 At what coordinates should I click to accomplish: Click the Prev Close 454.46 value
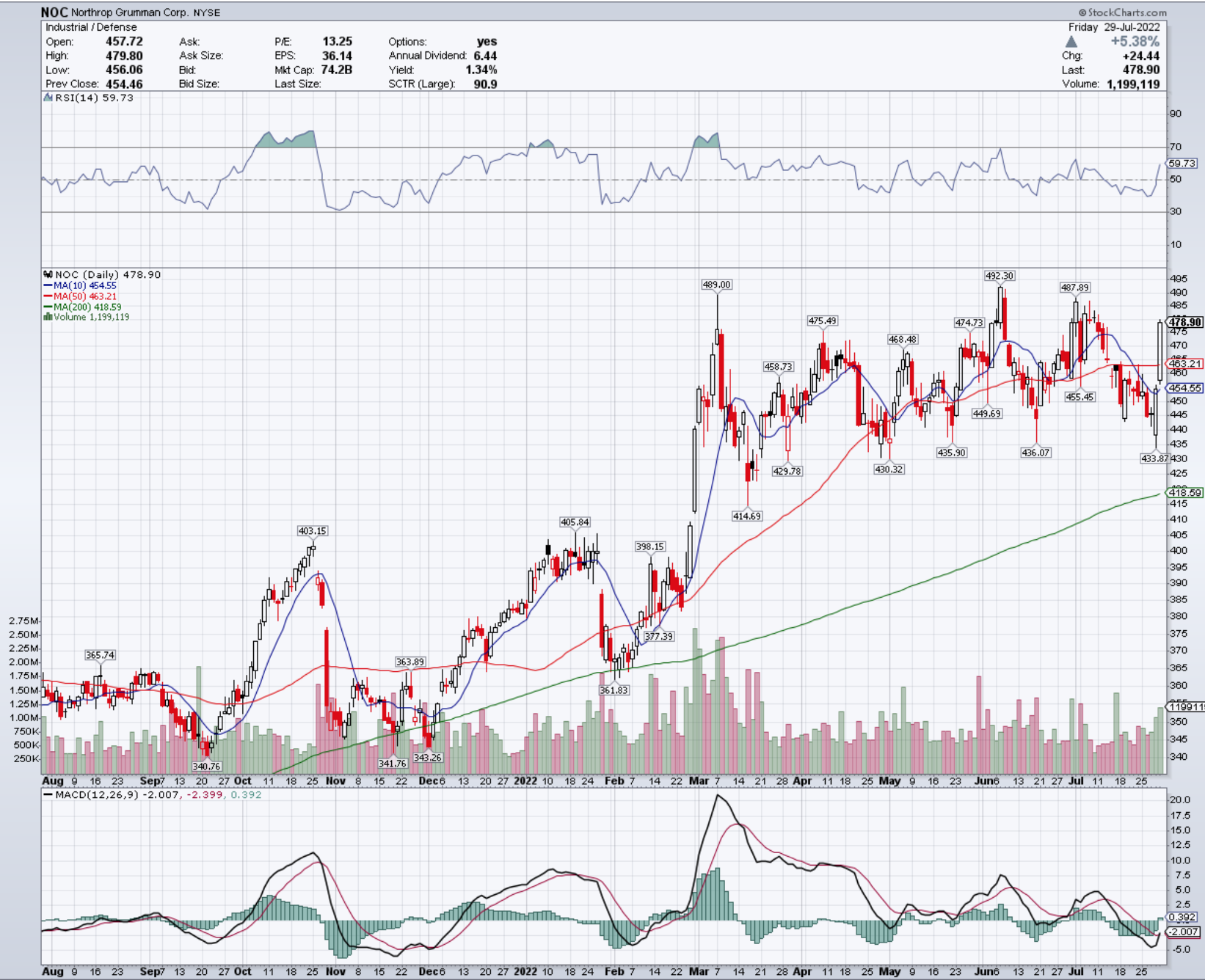(x=124, y=84)
